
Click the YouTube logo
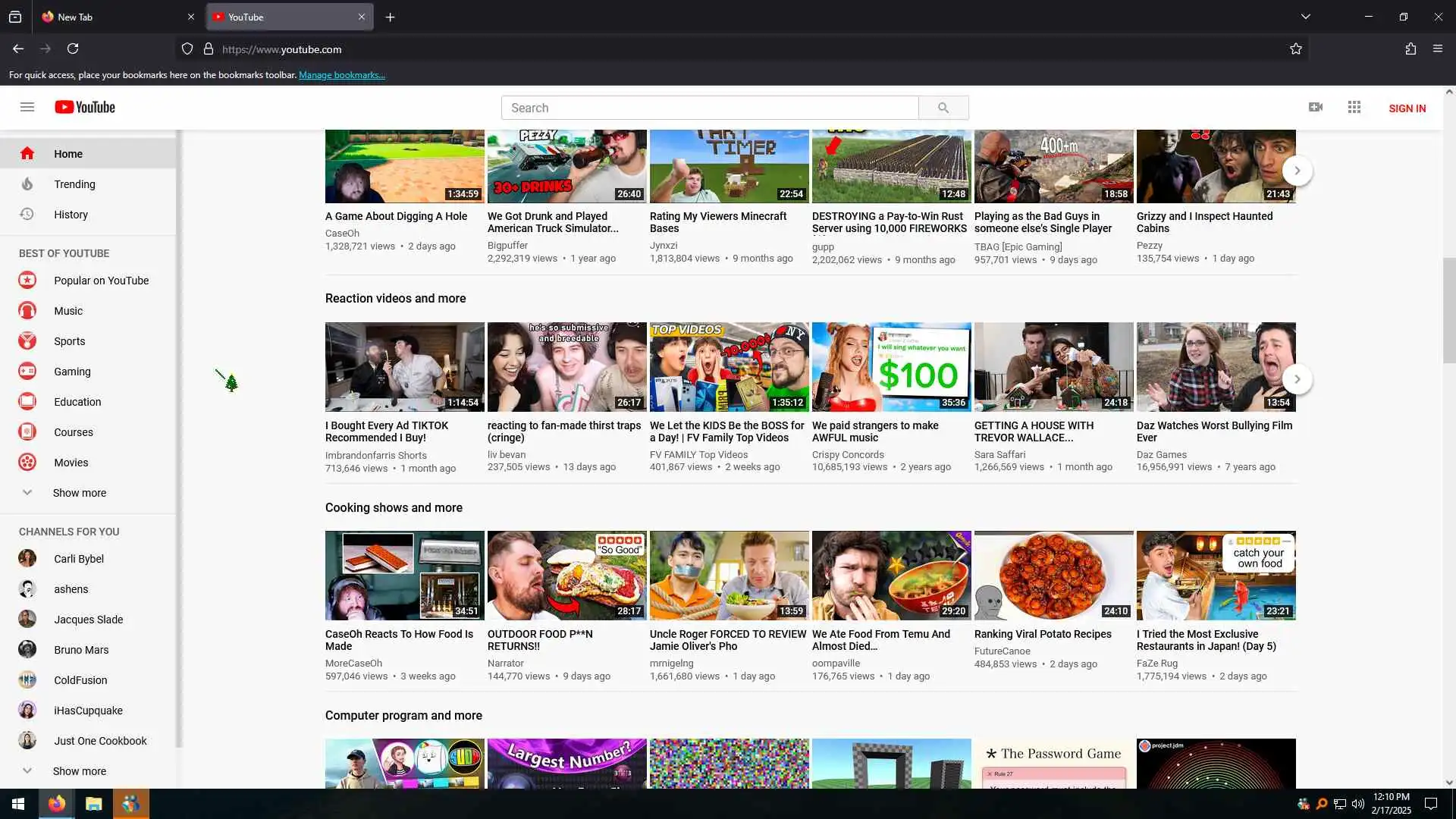coord(85,107)
